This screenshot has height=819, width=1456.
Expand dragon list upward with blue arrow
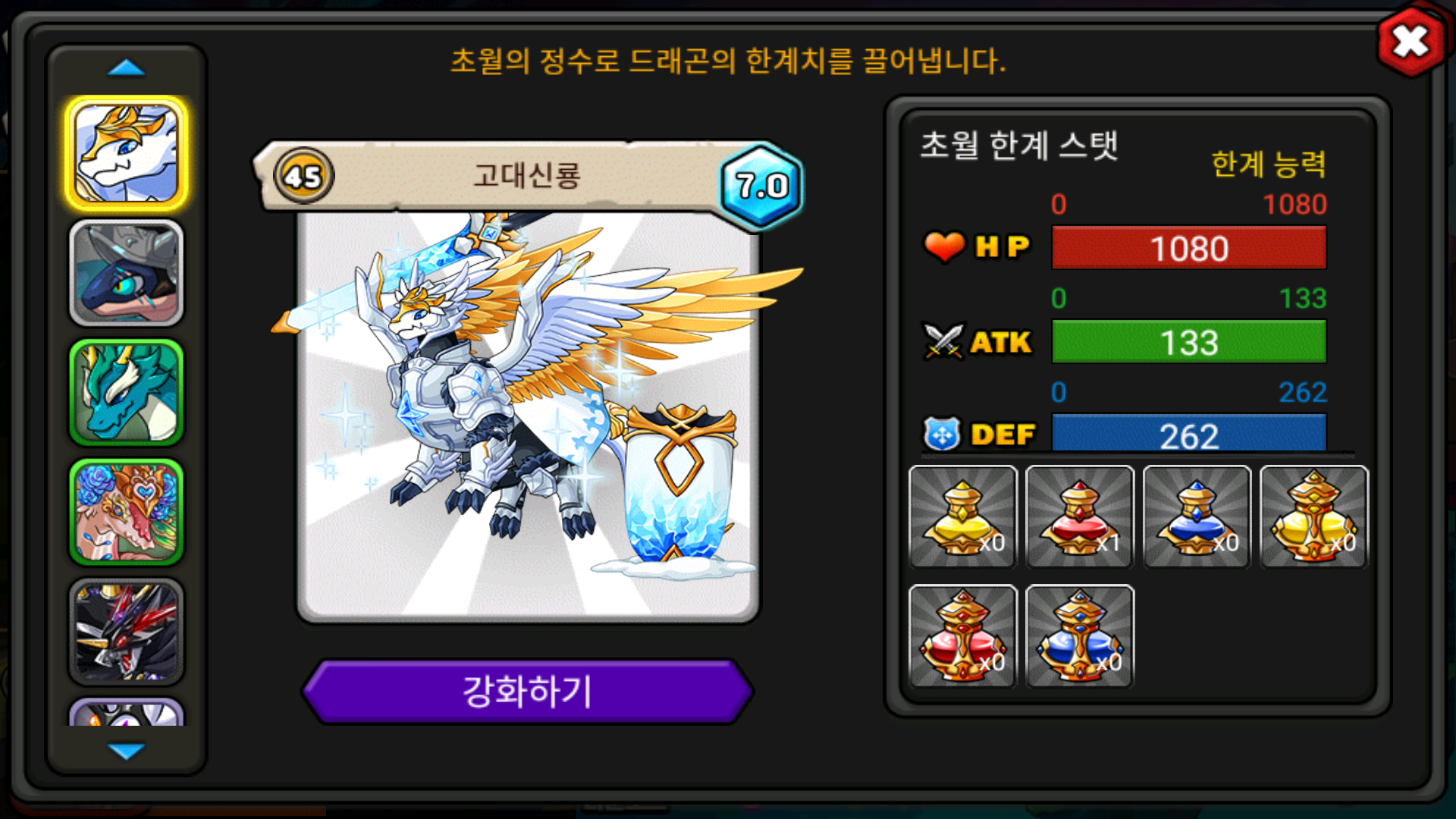pos(126,68)
